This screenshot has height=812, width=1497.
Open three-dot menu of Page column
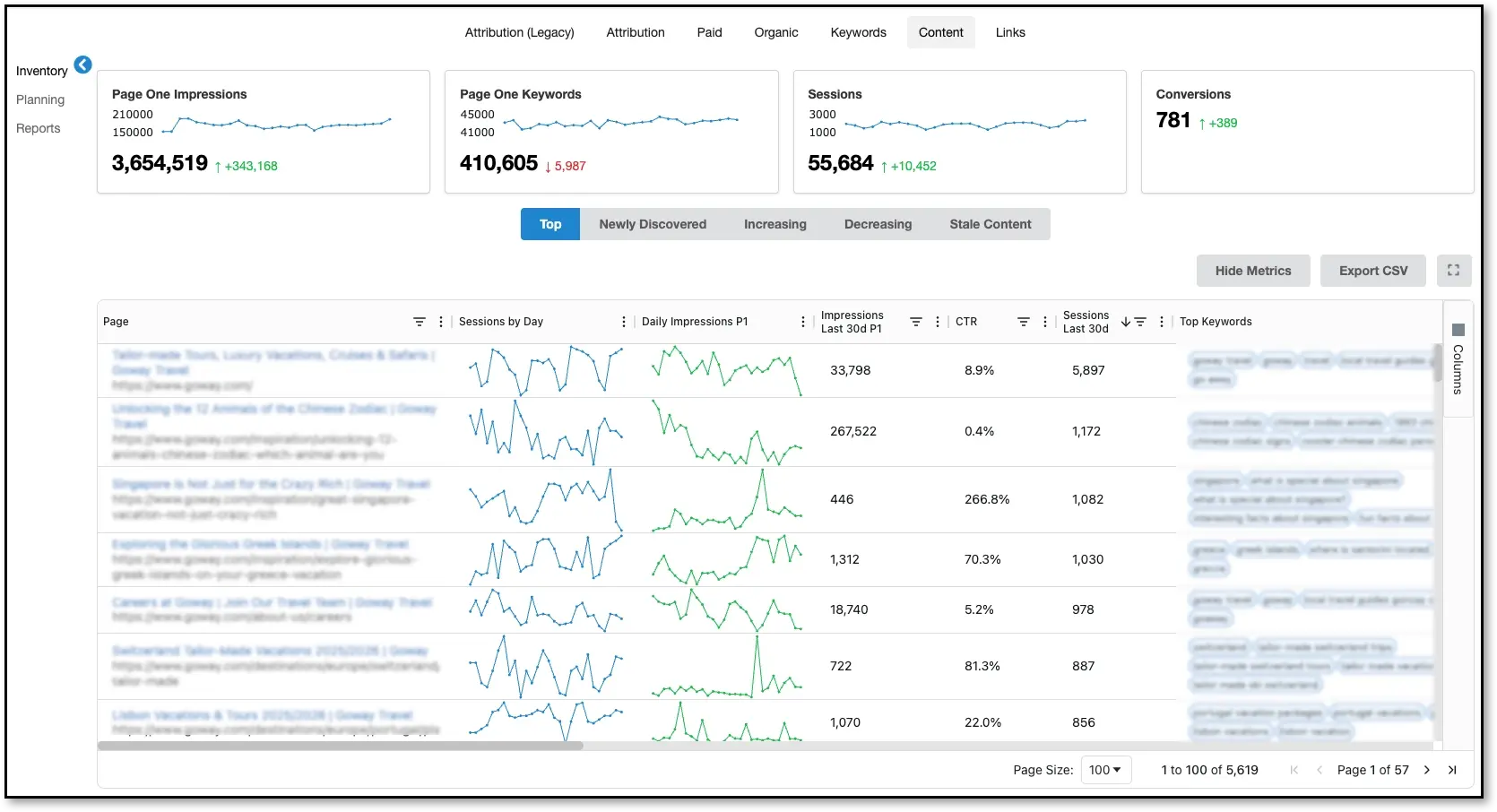(x=441, y=322)
